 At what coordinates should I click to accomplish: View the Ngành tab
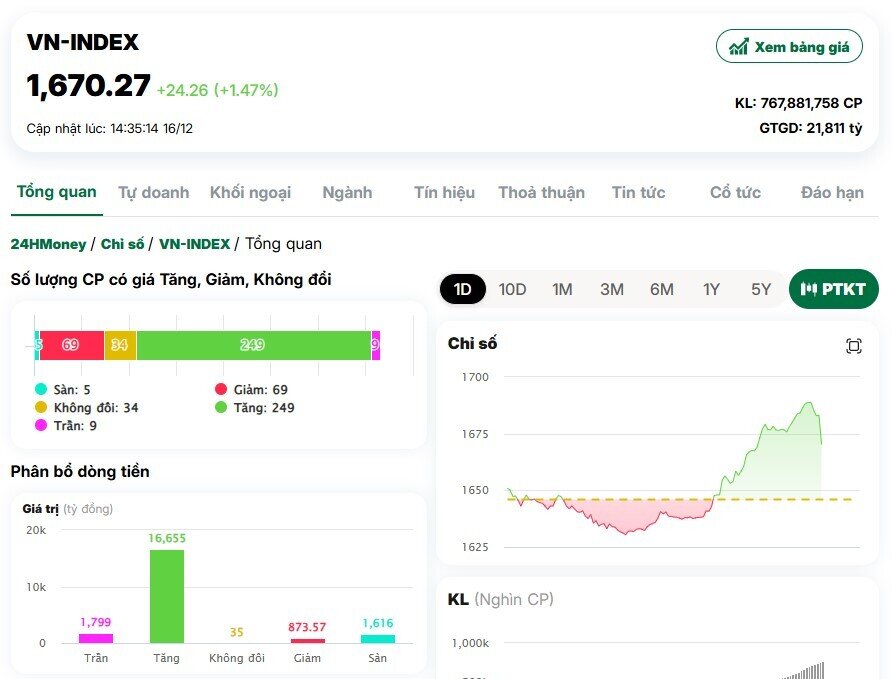[347, 192]
